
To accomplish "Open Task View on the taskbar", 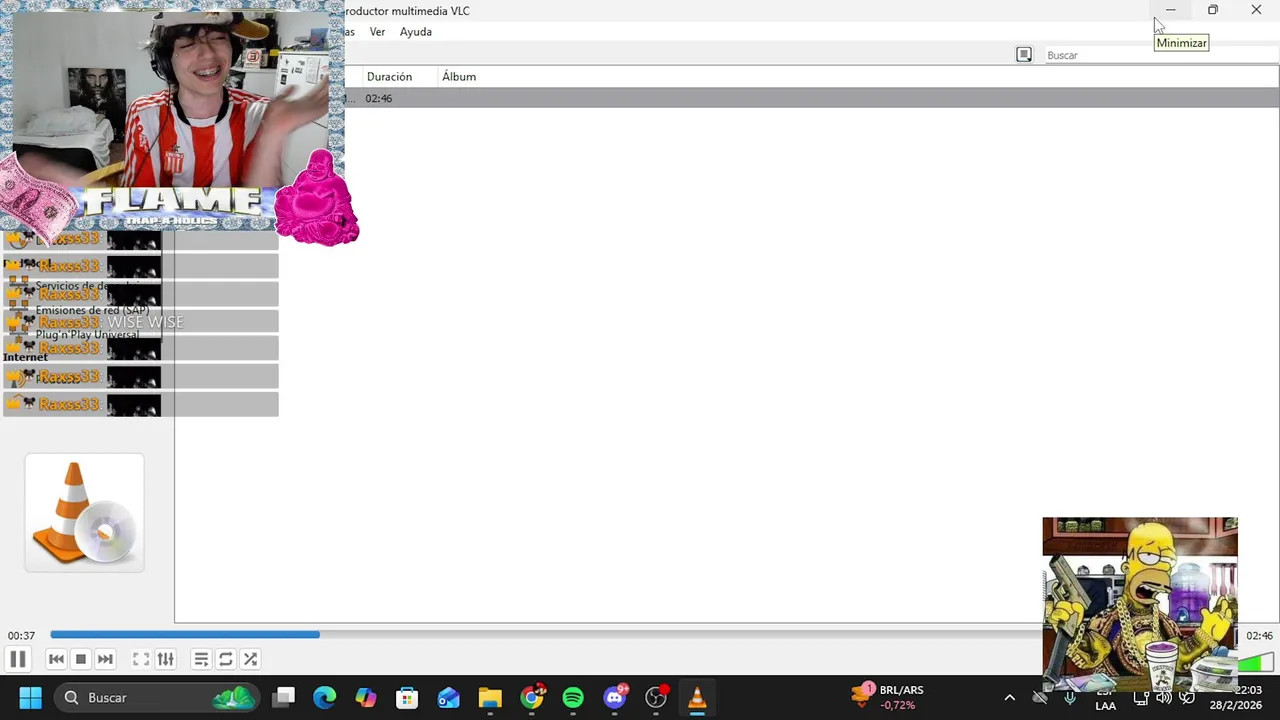I will (284, 698).
